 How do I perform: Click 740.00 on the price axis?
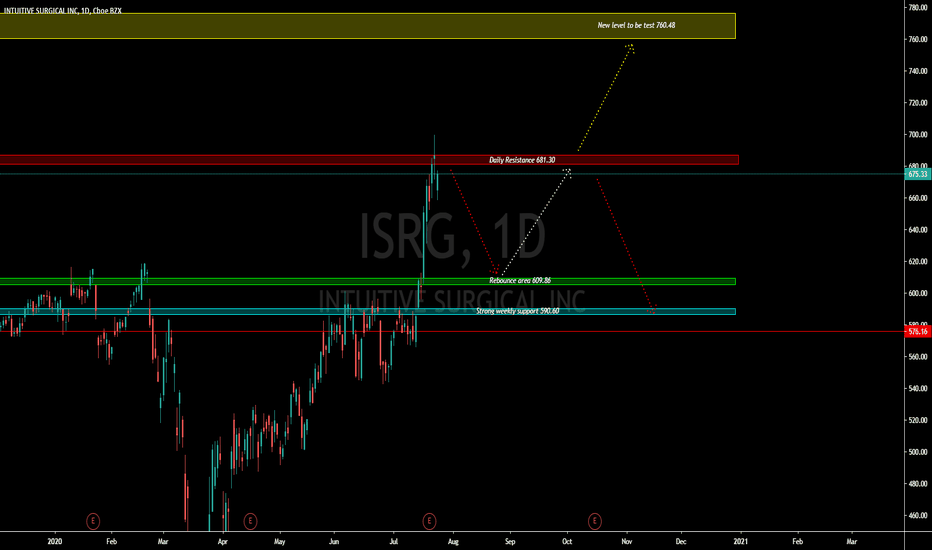(x=918, y=71)
